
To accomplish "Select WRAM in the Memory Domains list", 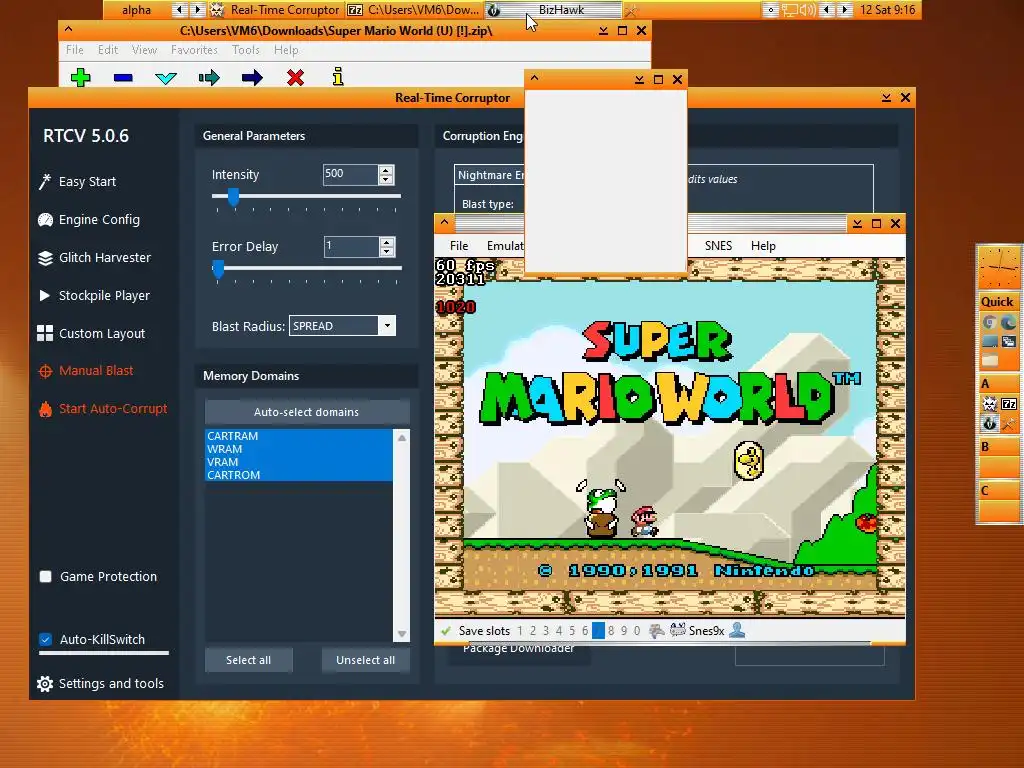I will point(299,449).
